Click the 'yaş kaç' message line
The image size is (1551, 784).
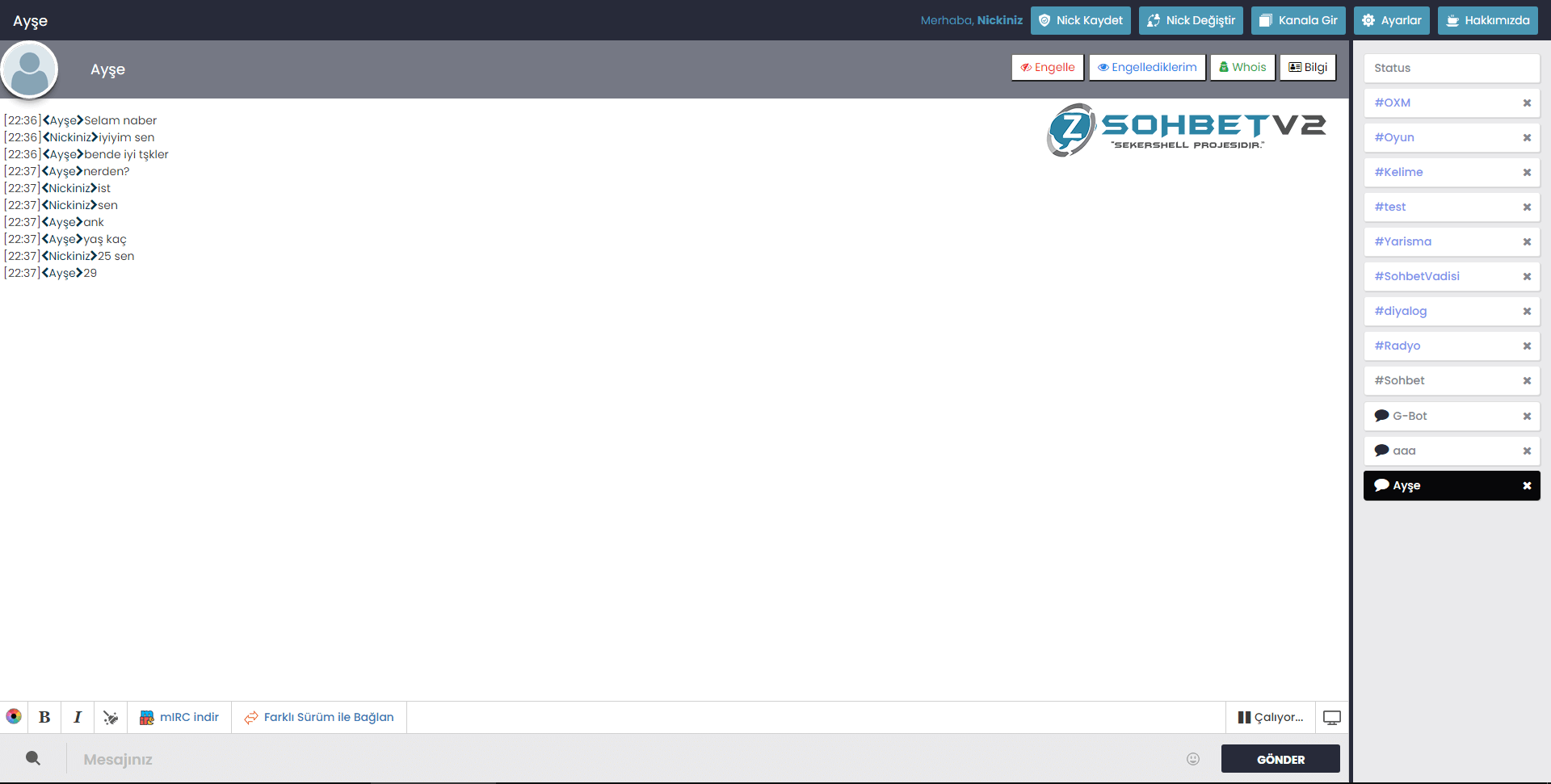(65, 239)
